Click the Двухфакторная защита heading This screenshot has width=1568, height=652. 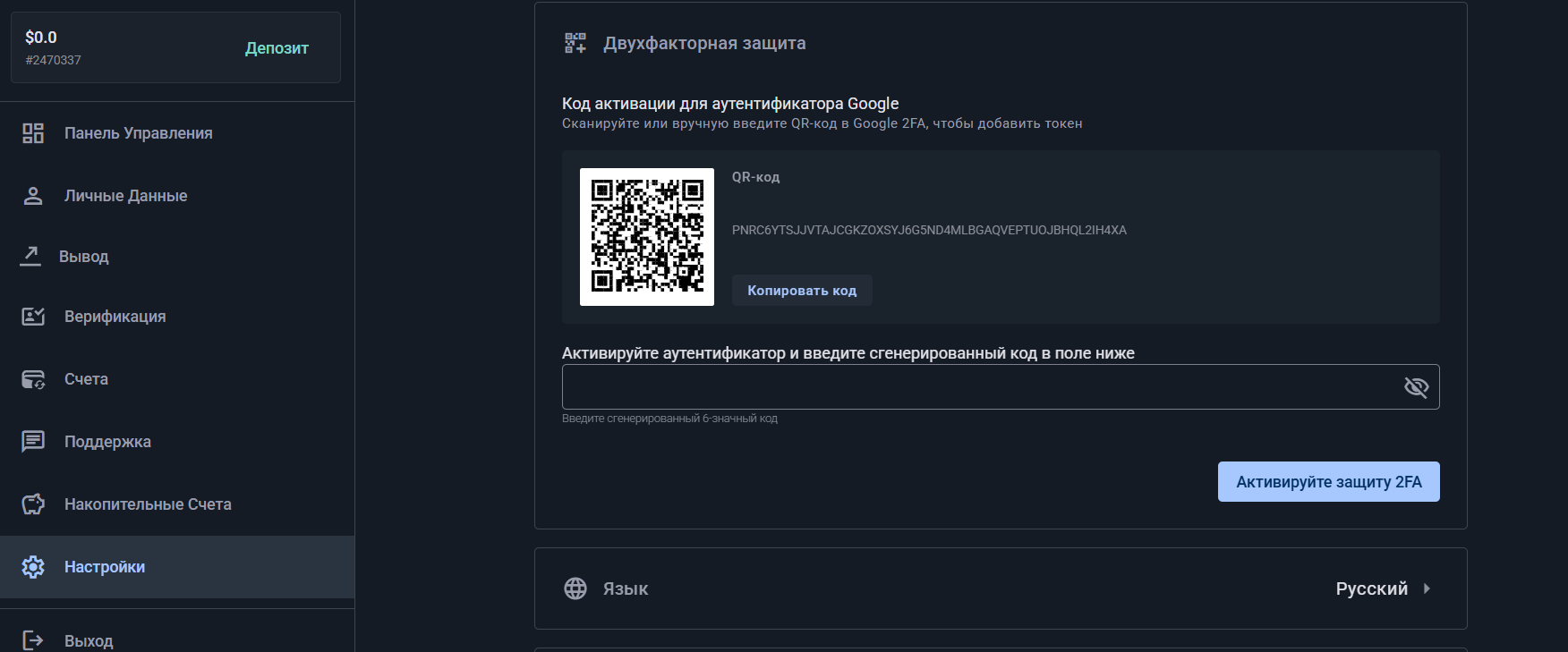tap(704, 43)
